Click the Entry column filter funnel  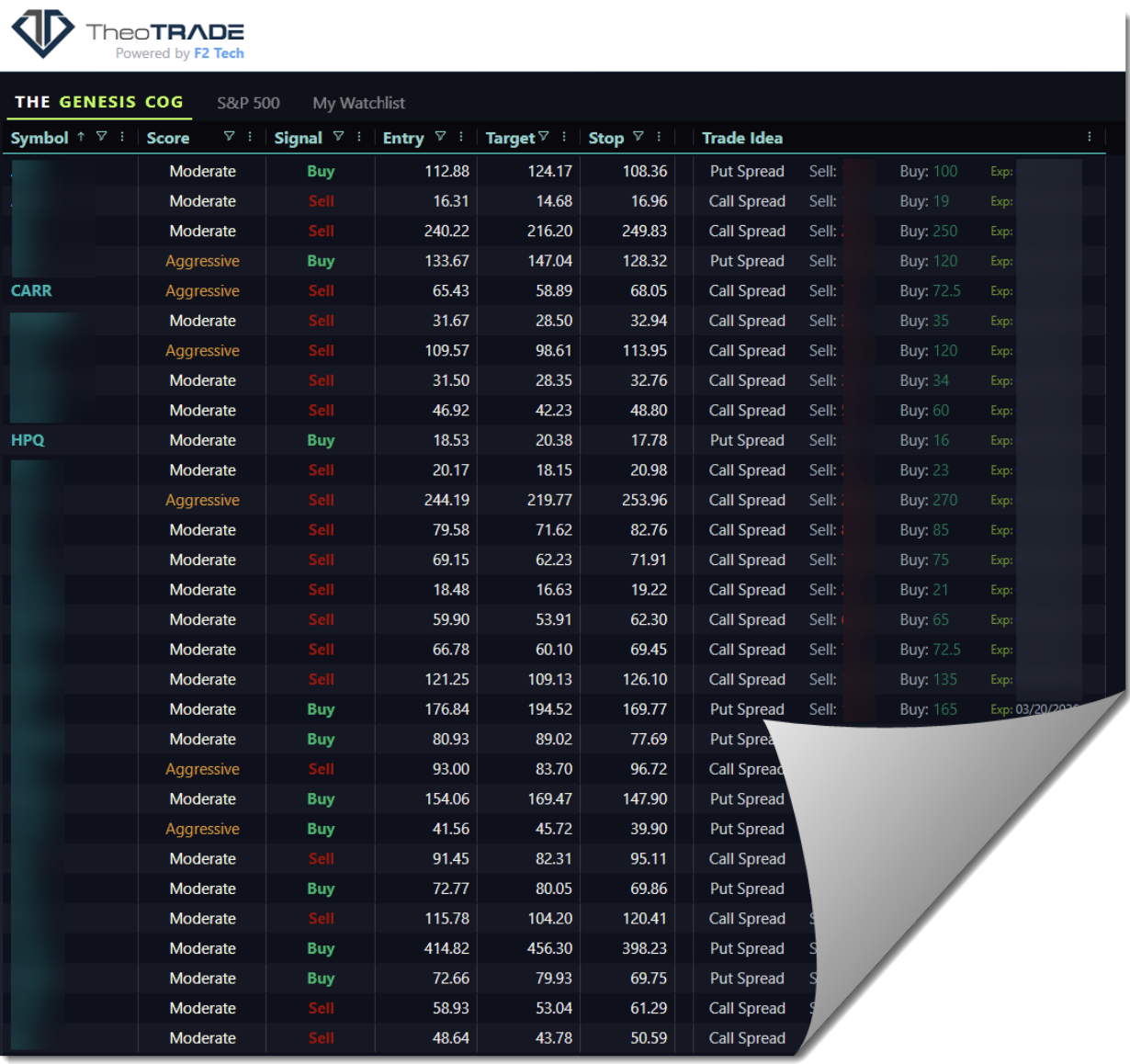[440, 136]
